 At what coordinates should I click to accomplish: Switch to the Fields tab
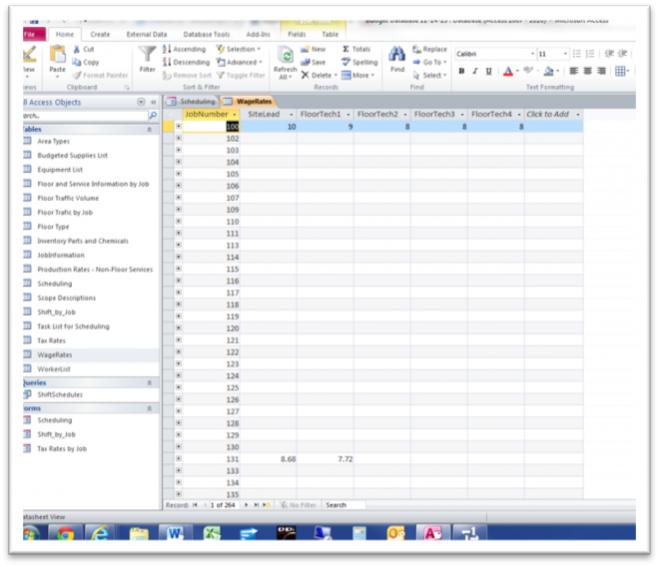(x=296, y=34)
